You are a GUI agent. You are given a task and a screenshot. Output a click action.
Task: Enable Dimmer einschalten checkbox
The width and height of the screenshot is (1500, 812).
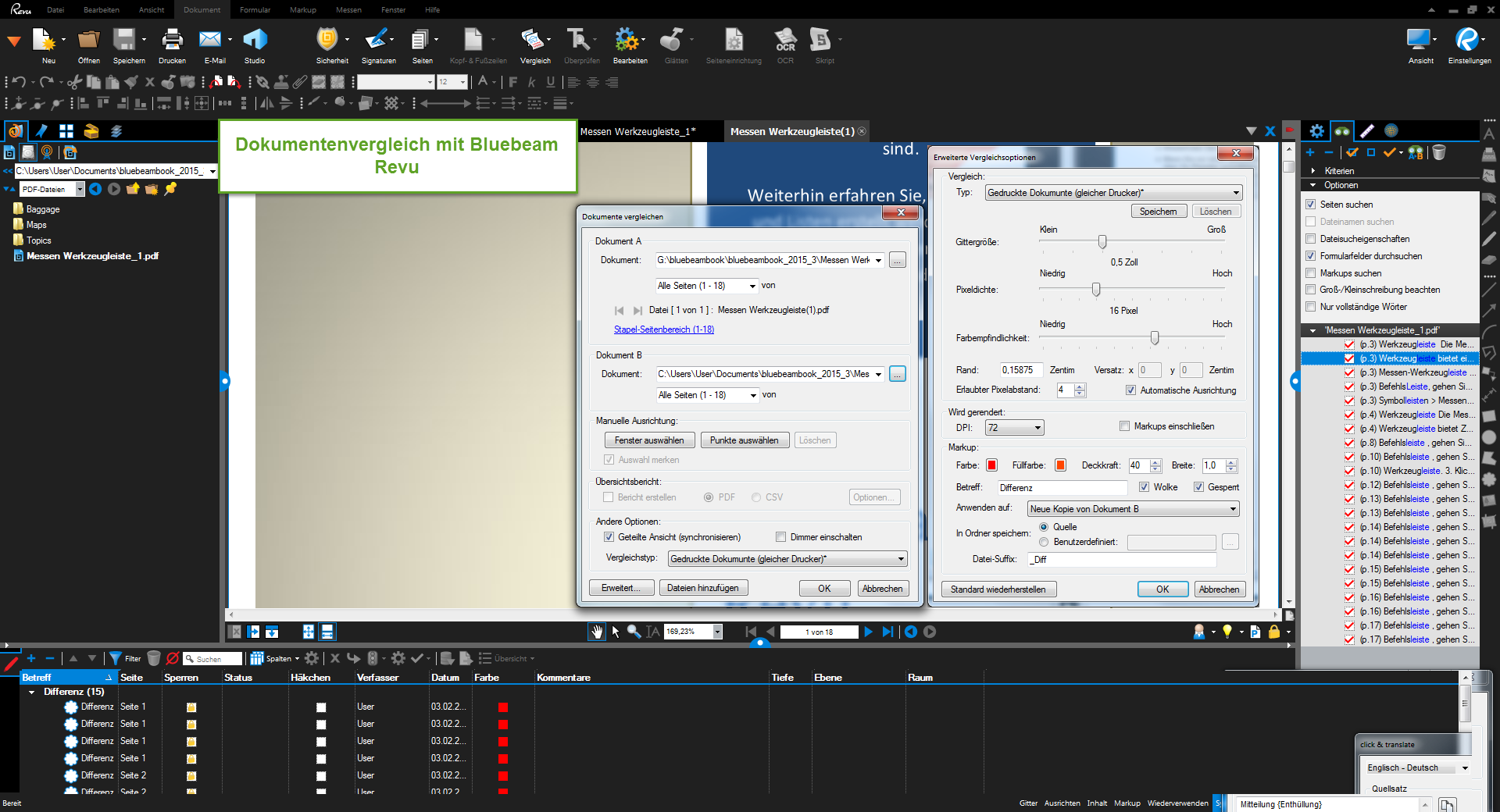(780, 537)
